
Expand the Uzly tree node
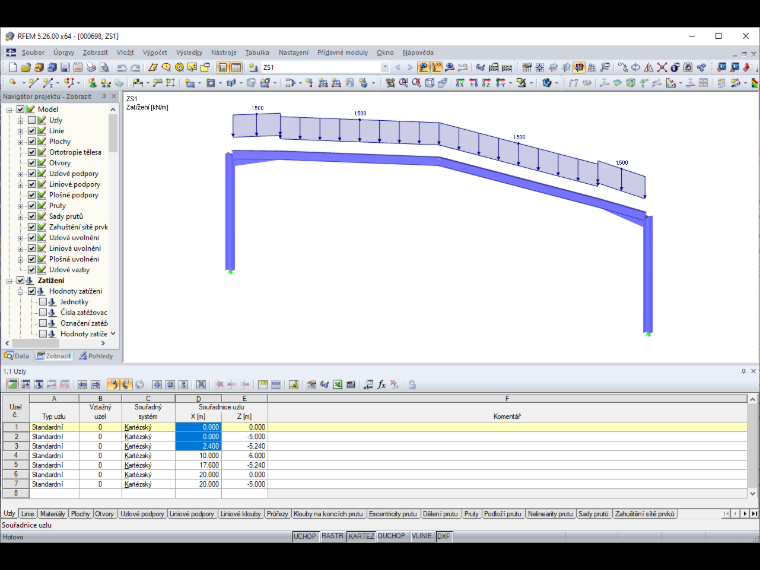click(x=20, y=120)
